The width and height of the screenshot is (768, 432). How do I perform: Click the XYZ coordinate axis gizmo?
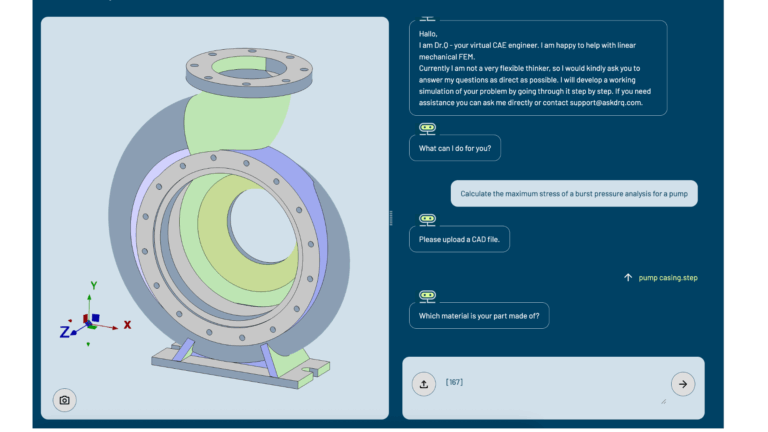[93, 314]
